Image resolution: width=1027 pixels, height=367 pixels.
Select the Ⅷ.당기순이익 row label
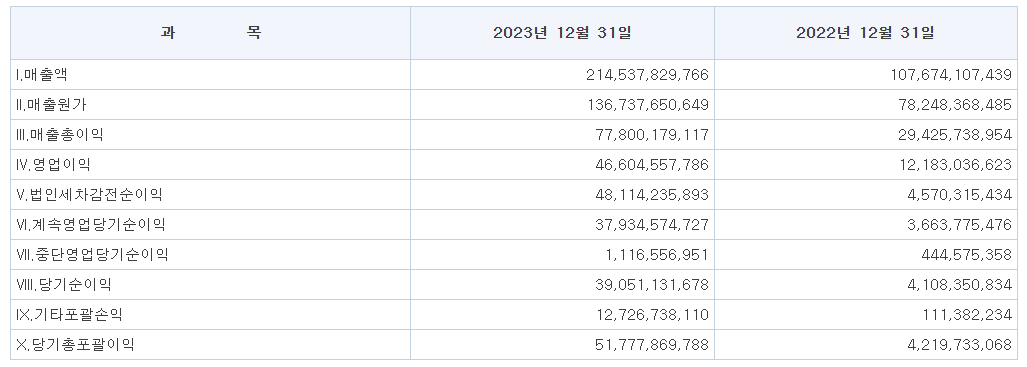tap(64, 285)
